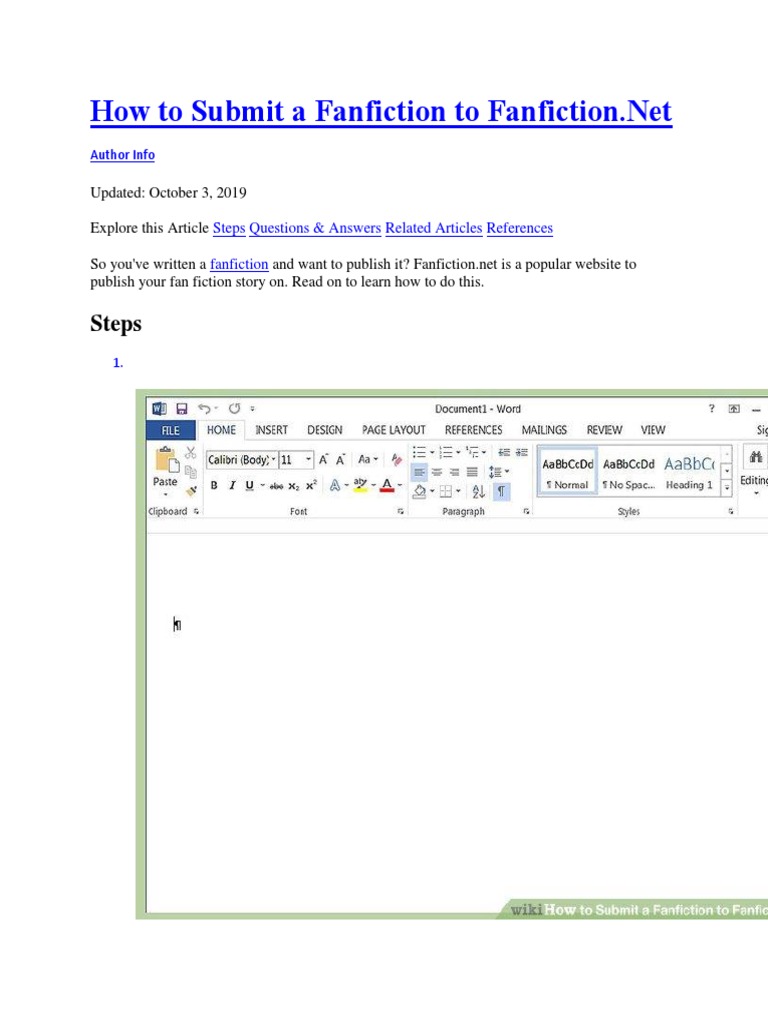Screen dimensions: 768x1024
Task: Open the article title link
Action: [381, 111]
